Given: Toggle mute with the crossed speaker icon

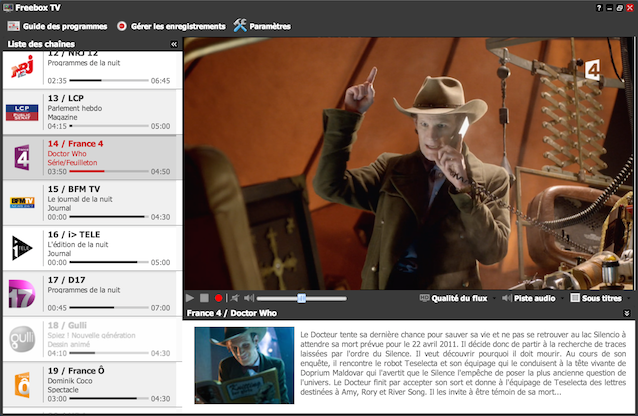Looking at the screenshot, I should (235, 298).
